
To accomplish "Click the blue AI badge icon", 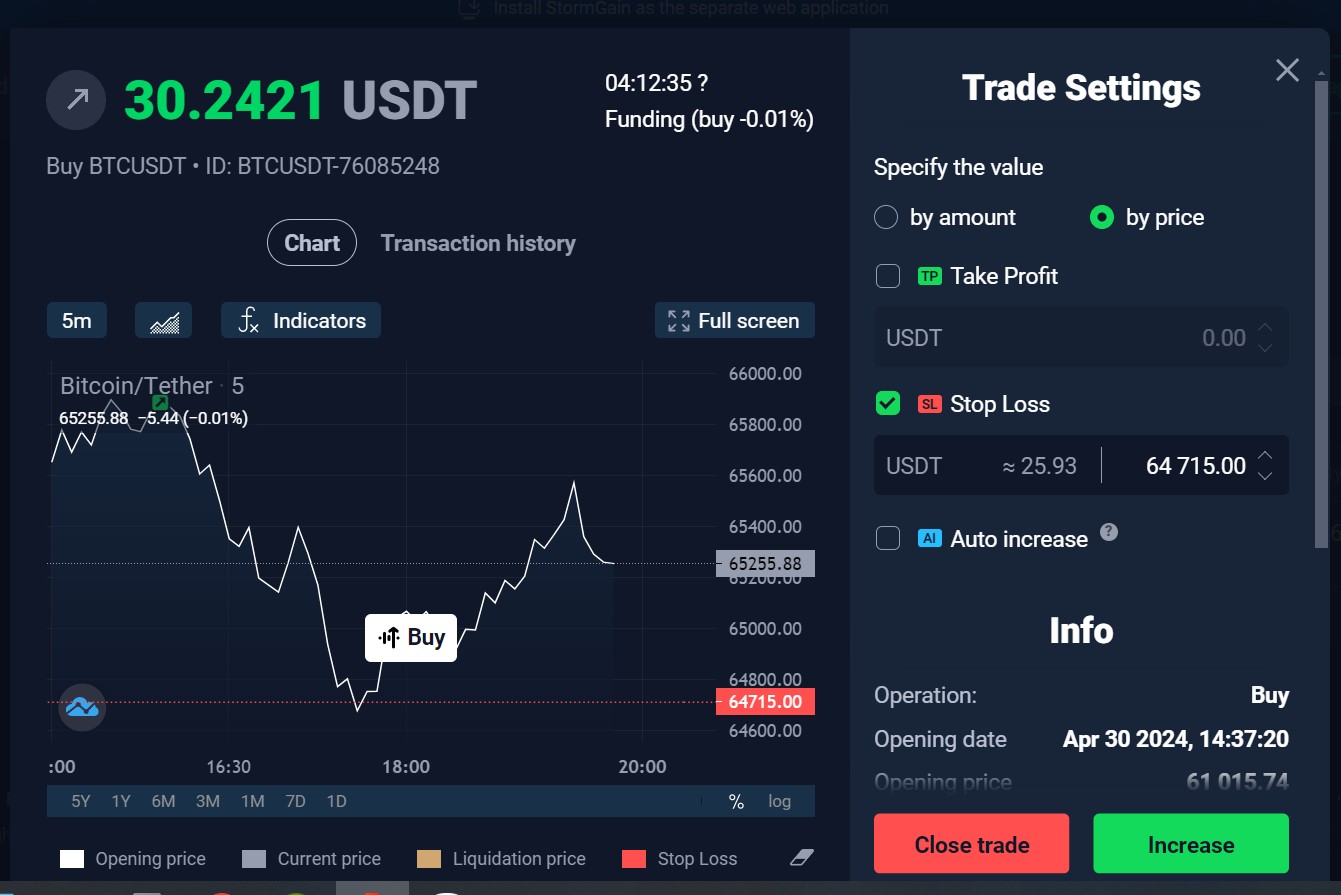I will coord(930,538).
